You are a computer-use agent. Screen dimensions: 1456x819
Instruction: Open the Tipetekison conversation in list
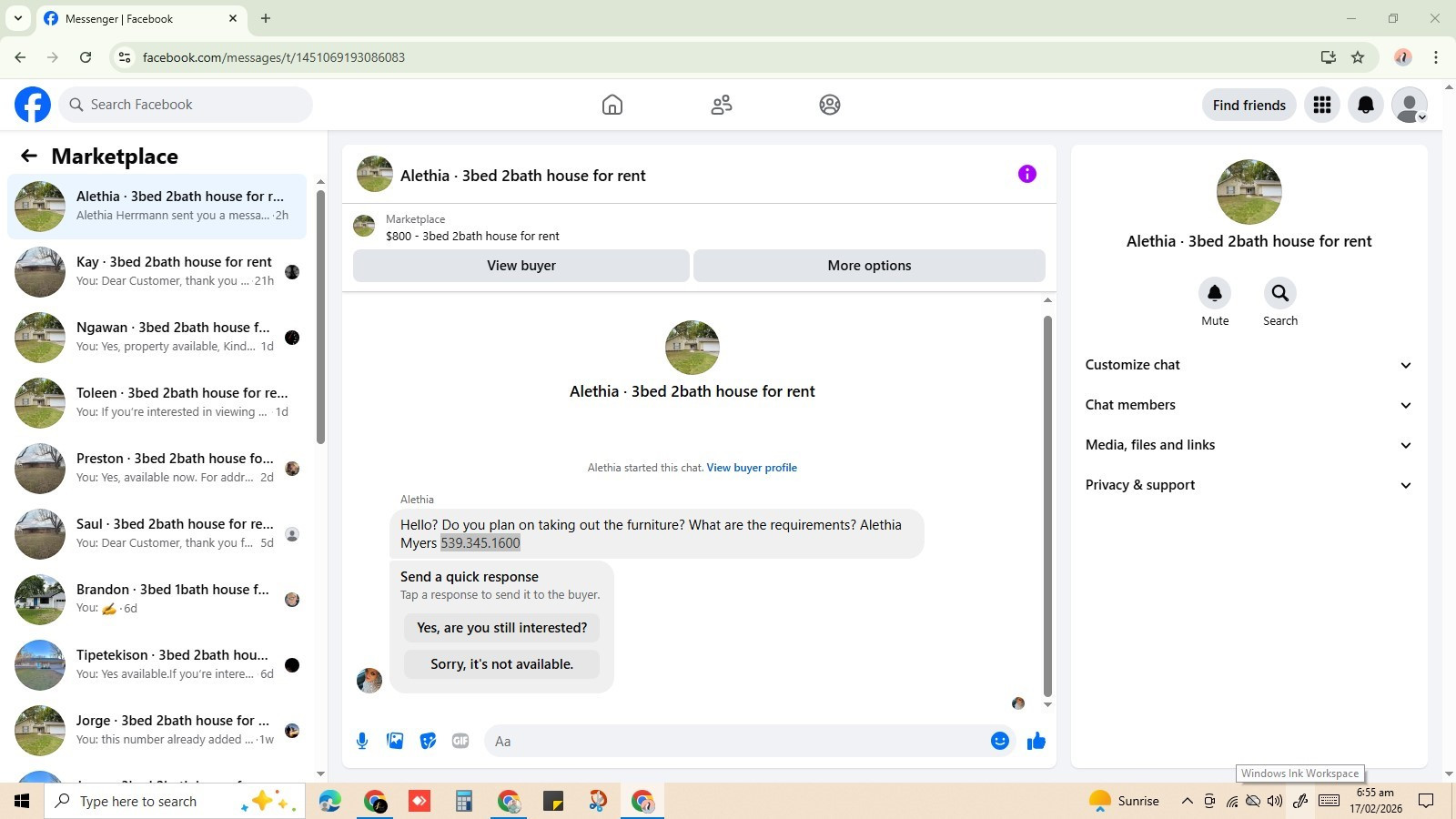coord(157,665)
